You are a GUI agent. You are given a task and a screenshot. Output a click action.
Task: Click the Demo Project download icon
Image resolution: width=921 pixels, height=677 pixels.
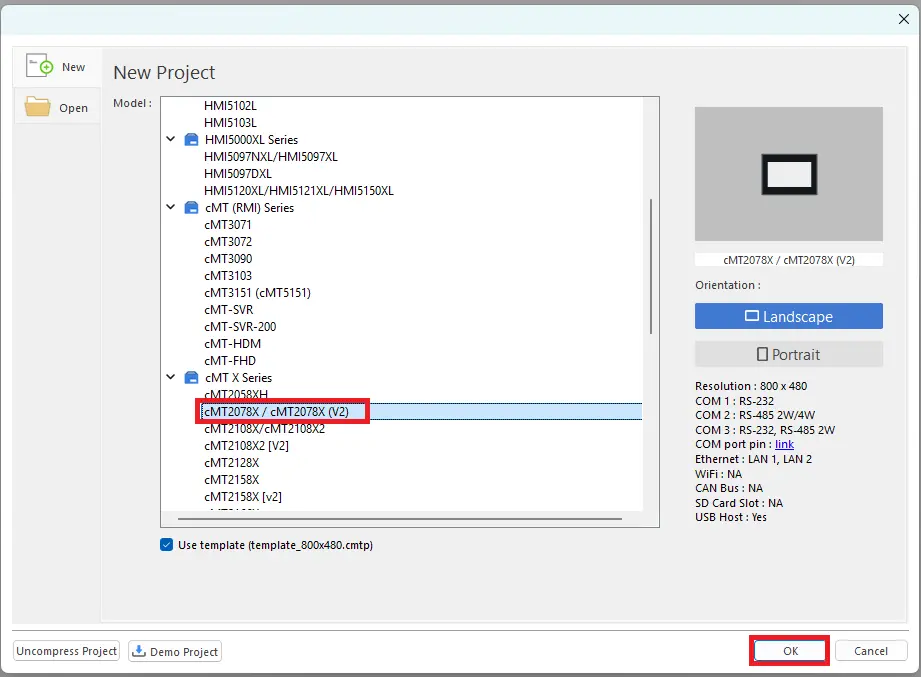[x=139, y=651]
